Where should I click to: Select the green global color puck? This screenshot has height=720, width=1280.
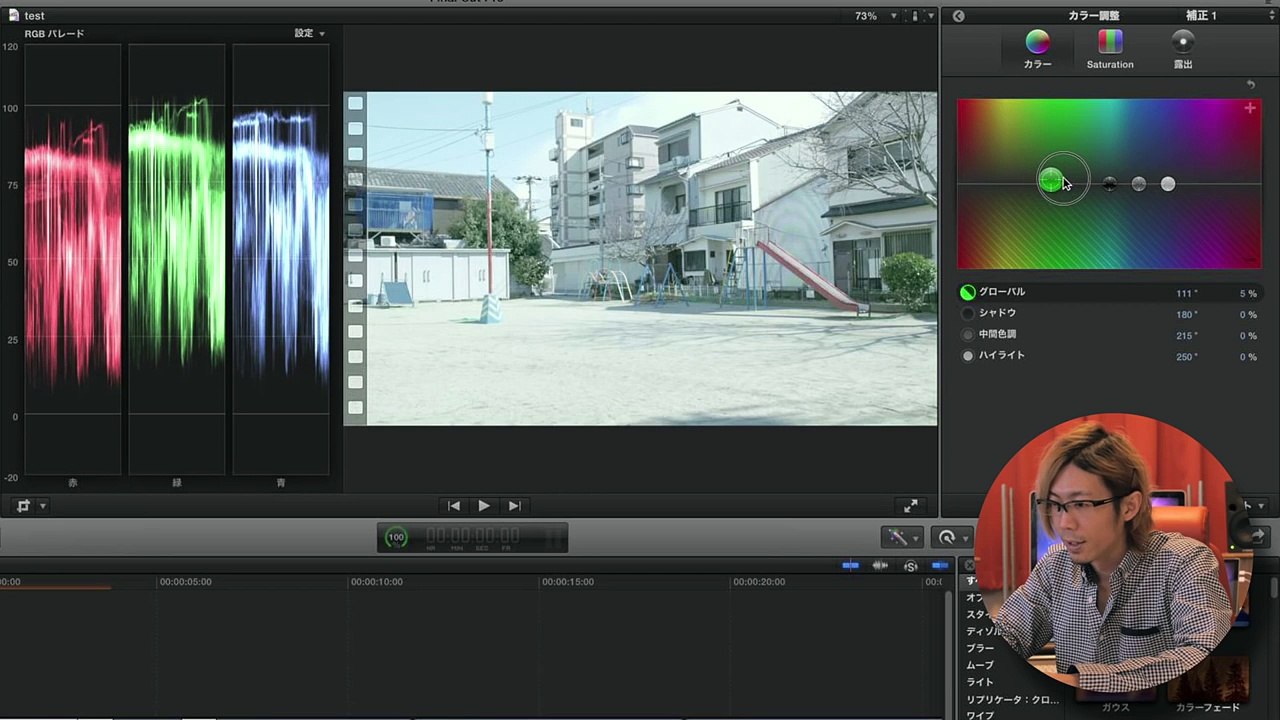point(1050,180)
